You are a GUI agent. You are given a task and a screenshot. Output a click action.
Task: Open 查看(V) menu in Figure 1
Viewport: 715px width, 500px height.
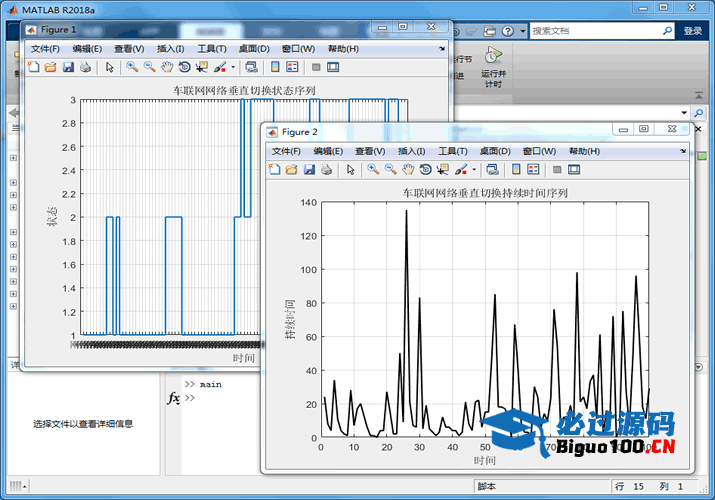pyautogui.click(x=129, y=49)
